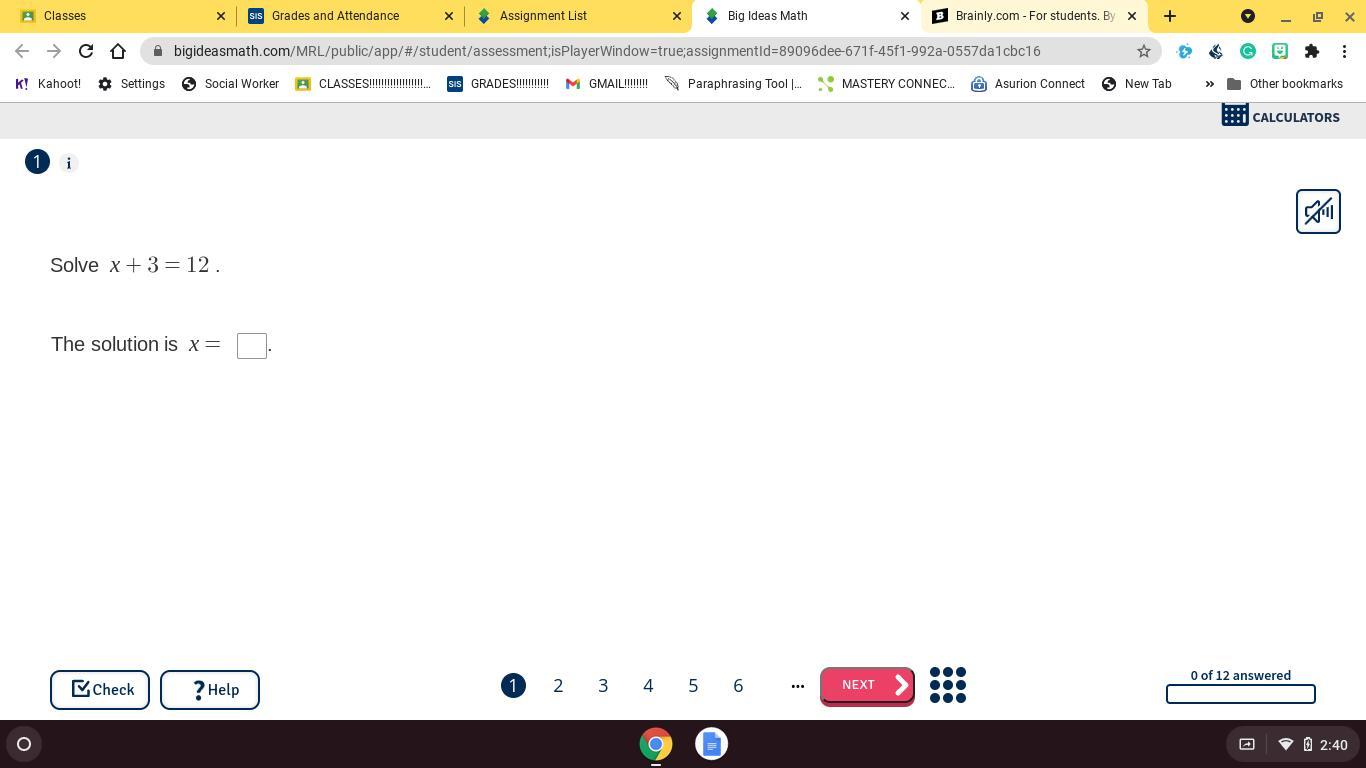
Task: Jump to question 5
Action: [x=693, y=685]
